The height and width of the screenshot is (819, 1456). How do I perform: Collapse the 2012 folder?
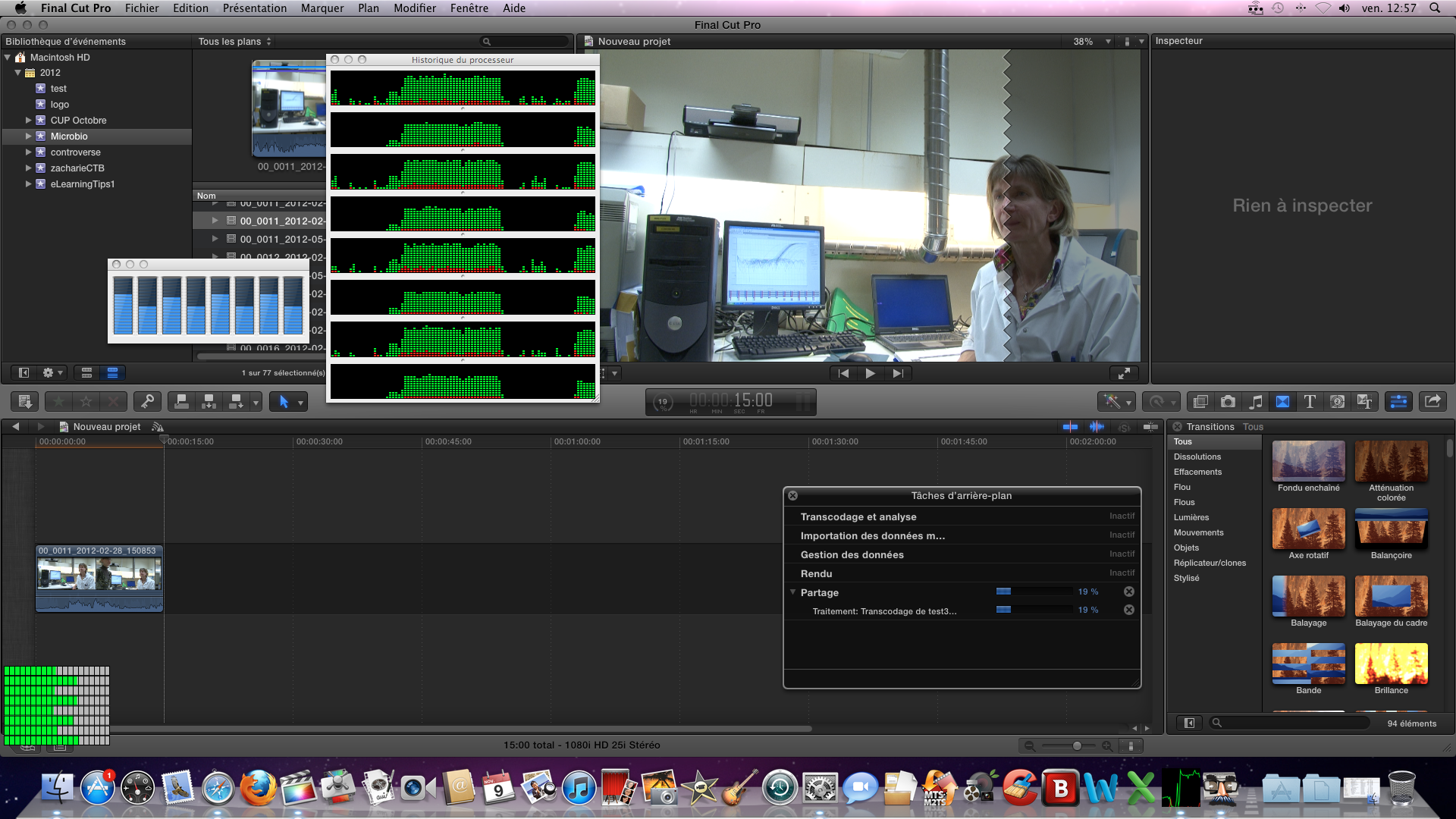pyautogui.click(x=17, y=73)
